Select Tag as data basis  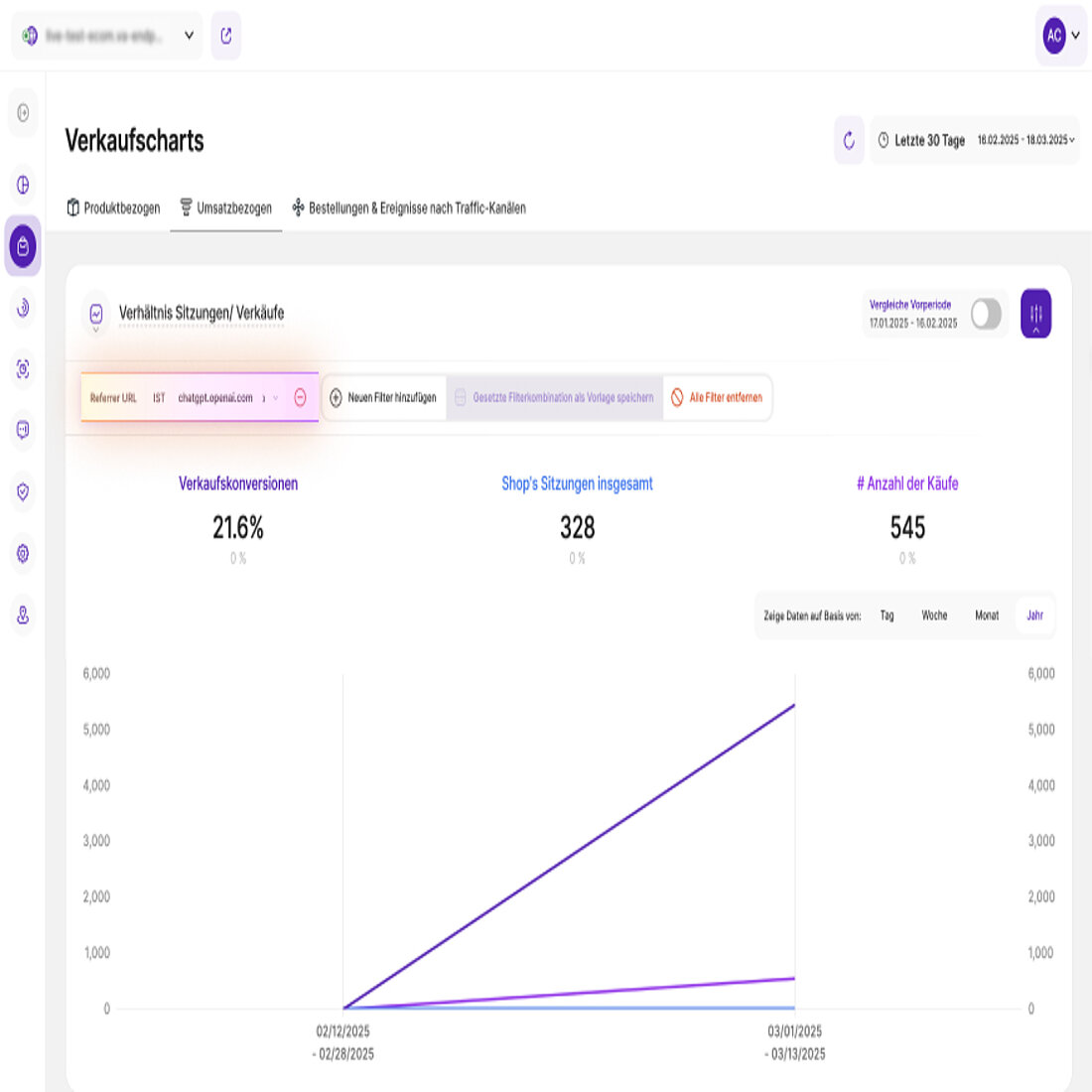pyautogui.click(x=886, y=615)
